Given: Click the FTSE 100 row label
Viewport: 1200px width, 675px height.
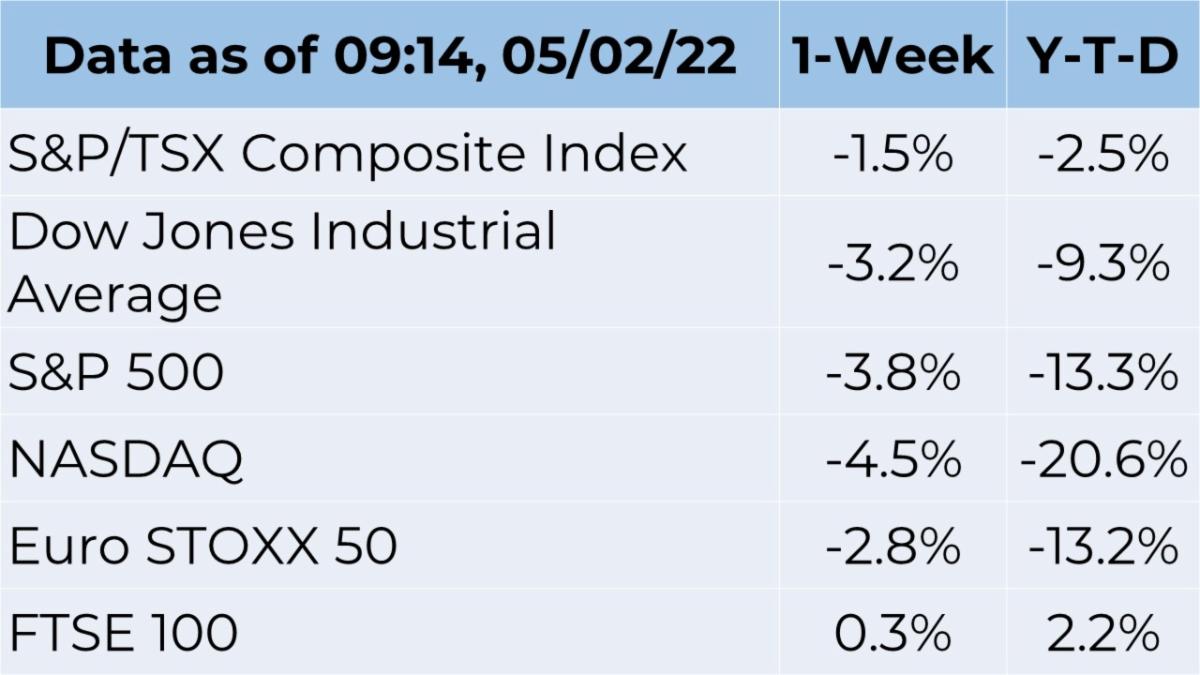Looking at the screenshot, I should tap(123, 634).
